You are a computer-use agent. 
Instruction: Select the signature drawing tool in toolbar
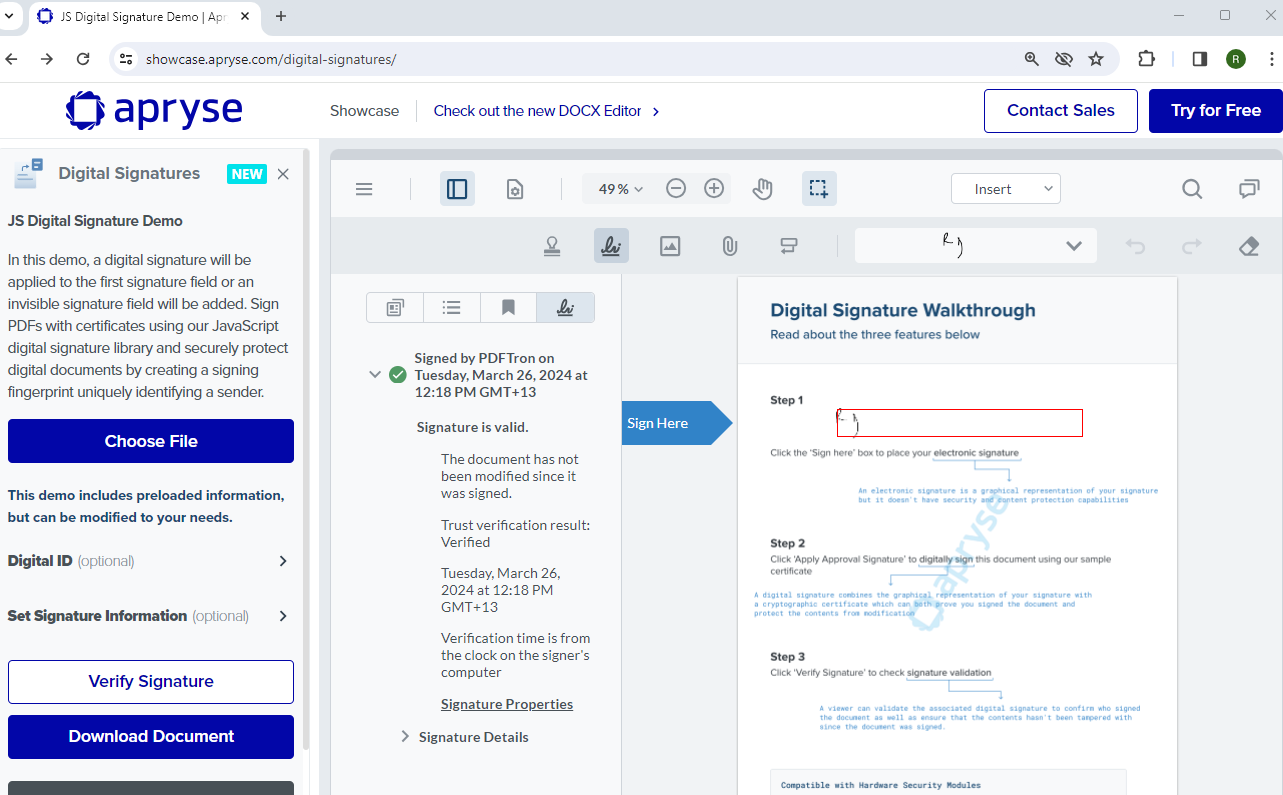[611, 245]
